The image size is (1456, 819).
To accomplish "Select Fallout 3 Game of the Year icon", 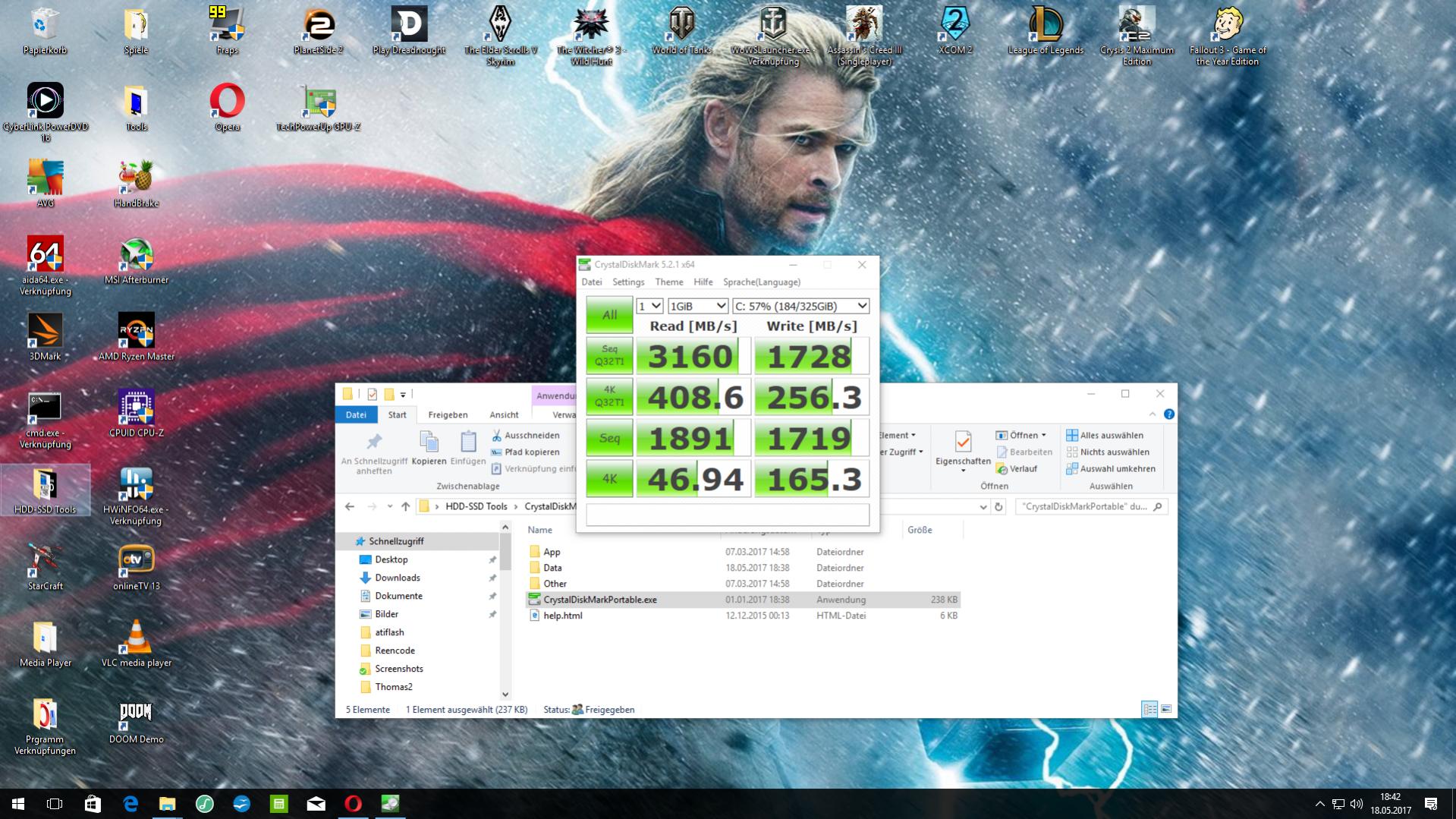I will click(x=1228, y=36).
